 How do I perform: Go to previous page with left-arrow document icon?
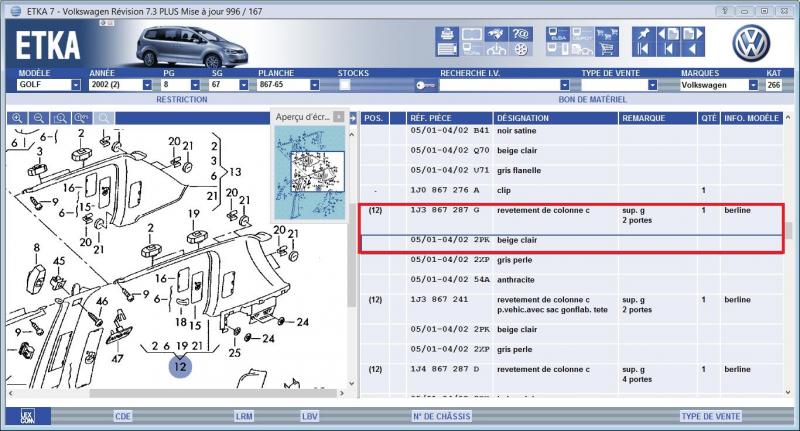668,34
